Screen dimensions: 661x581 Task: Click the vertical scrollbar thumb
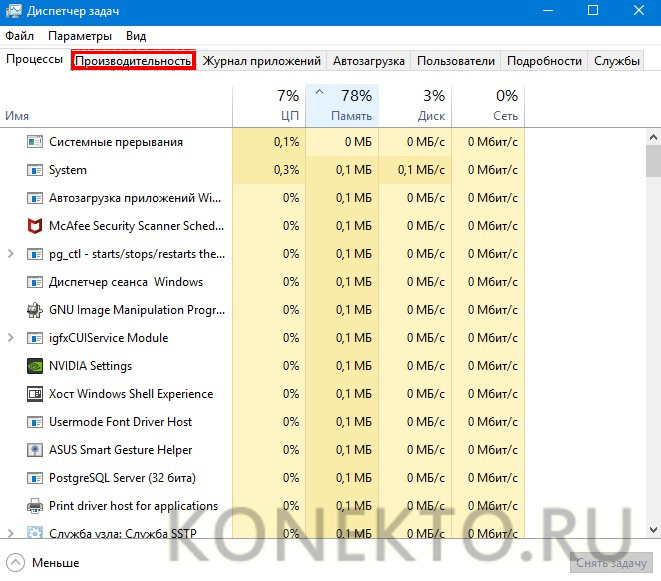tap(653, 161)
